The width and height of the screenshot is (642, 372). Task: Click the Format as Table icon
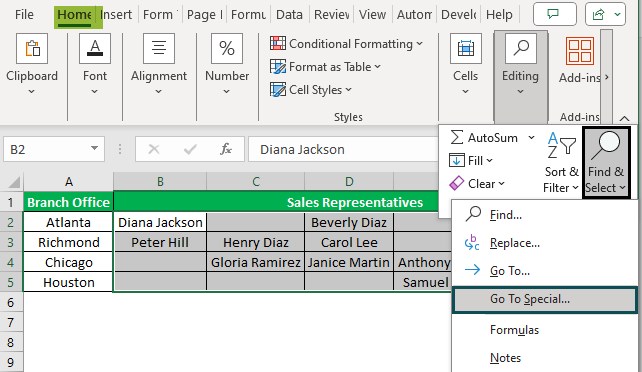pyautogui.click(x=278, y=66)
